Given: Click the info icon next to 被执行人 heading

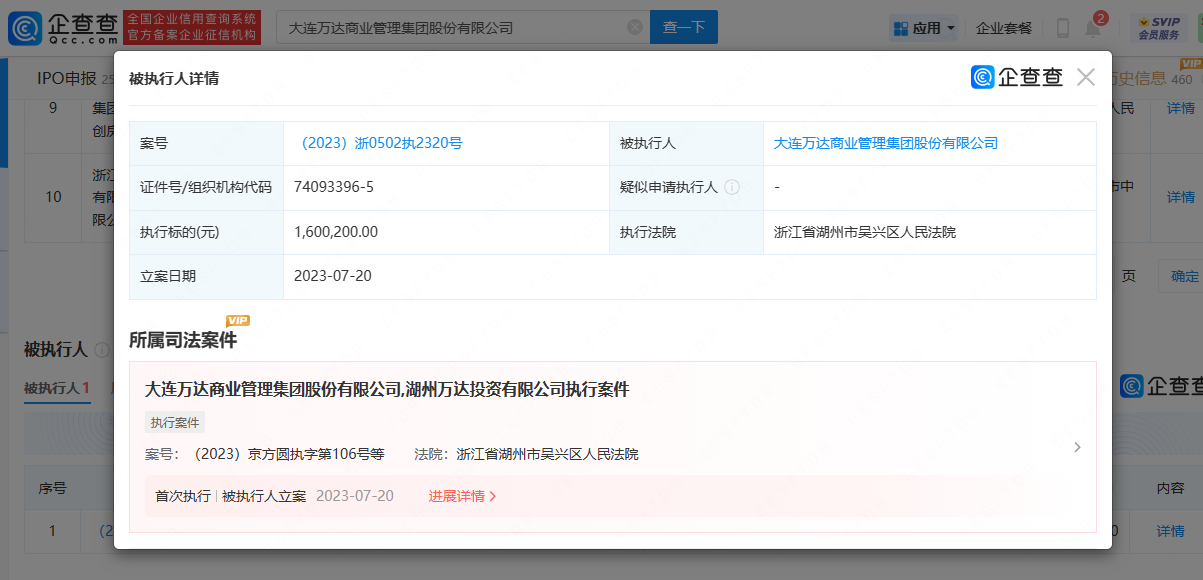Looking at the screenshot, I should pos(101,350).
